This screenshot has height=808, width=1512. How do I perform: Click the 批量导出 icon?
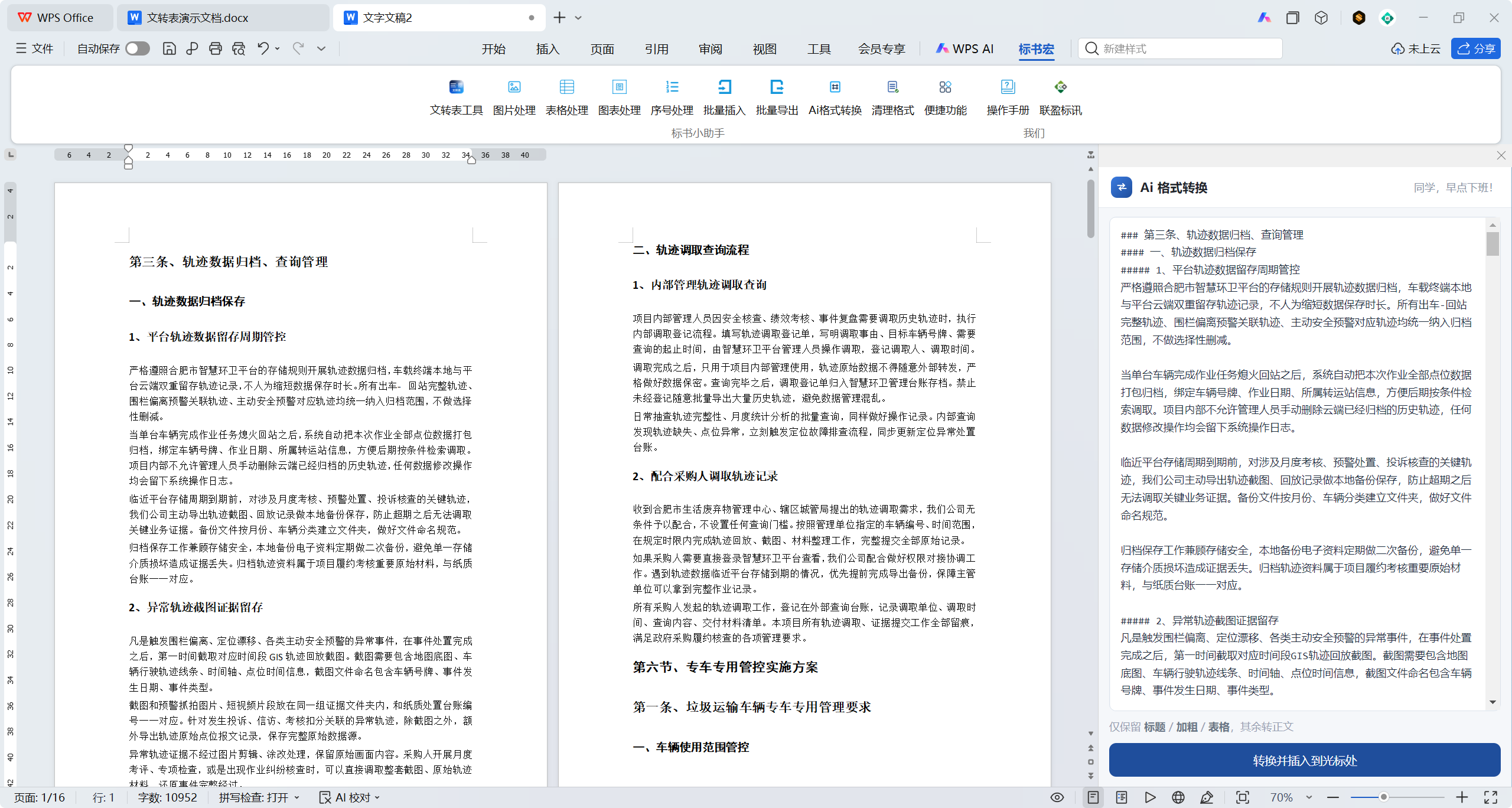point(777,87)
